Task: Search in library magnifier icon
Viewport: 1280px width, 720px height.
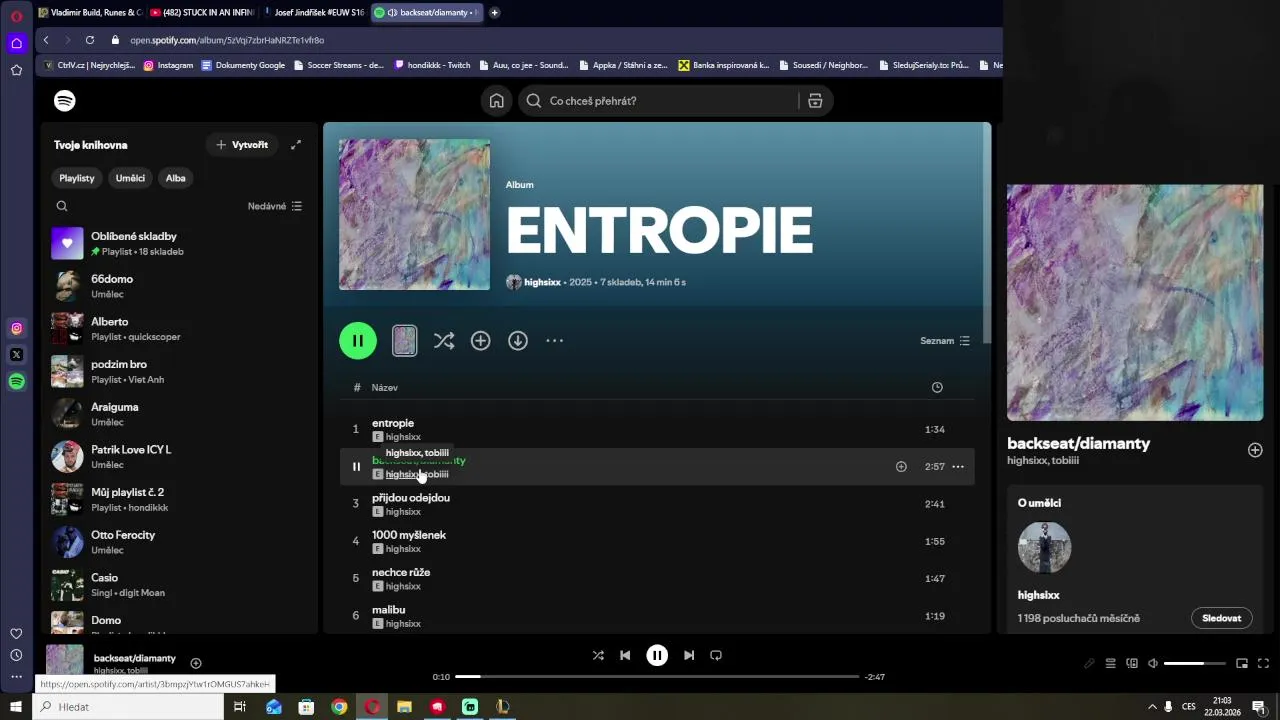Action: tap(62, 206)
